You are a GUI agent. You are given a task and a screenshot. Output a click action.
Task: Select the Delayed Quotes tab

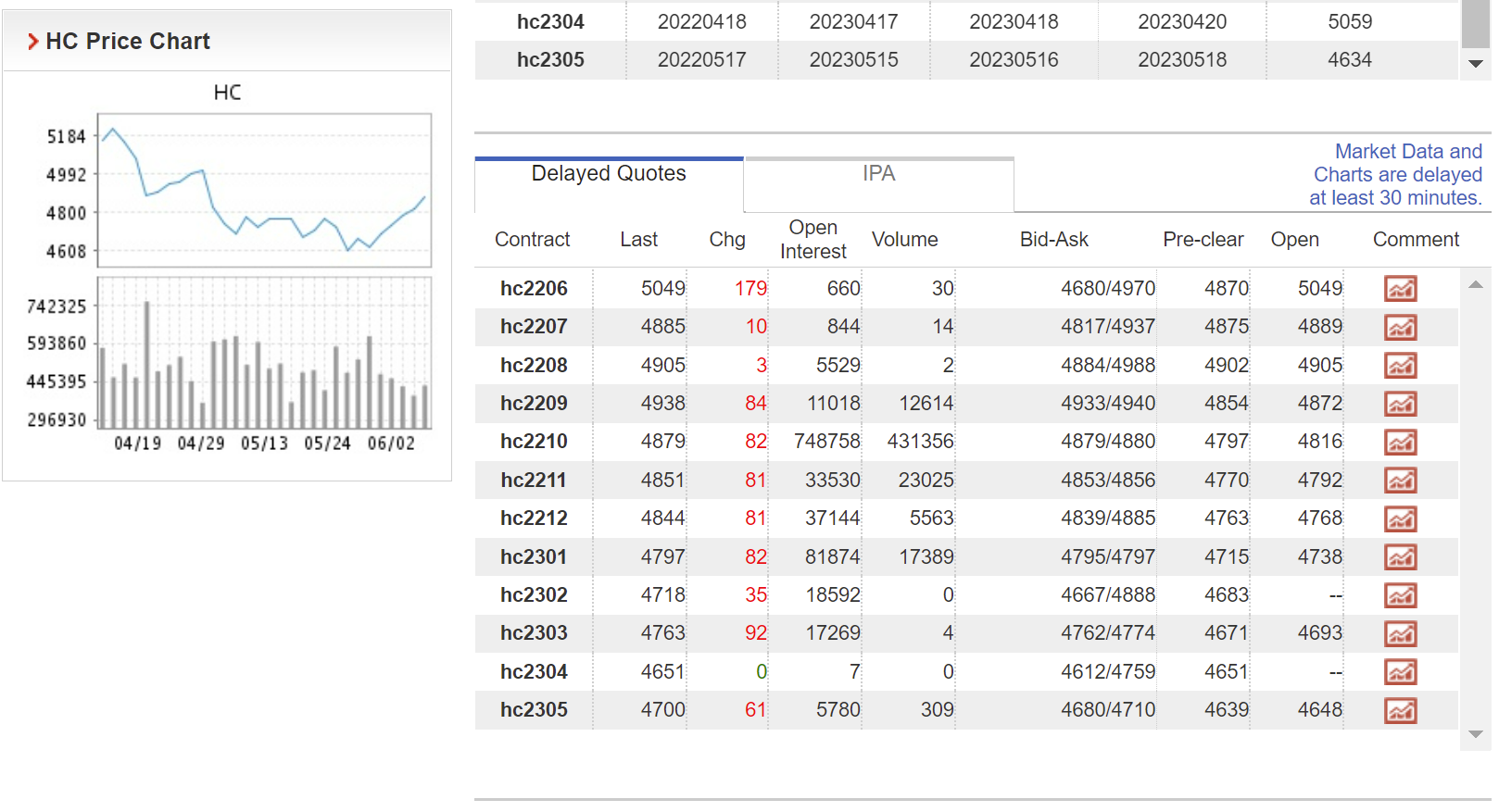click(x=609, y=174)
